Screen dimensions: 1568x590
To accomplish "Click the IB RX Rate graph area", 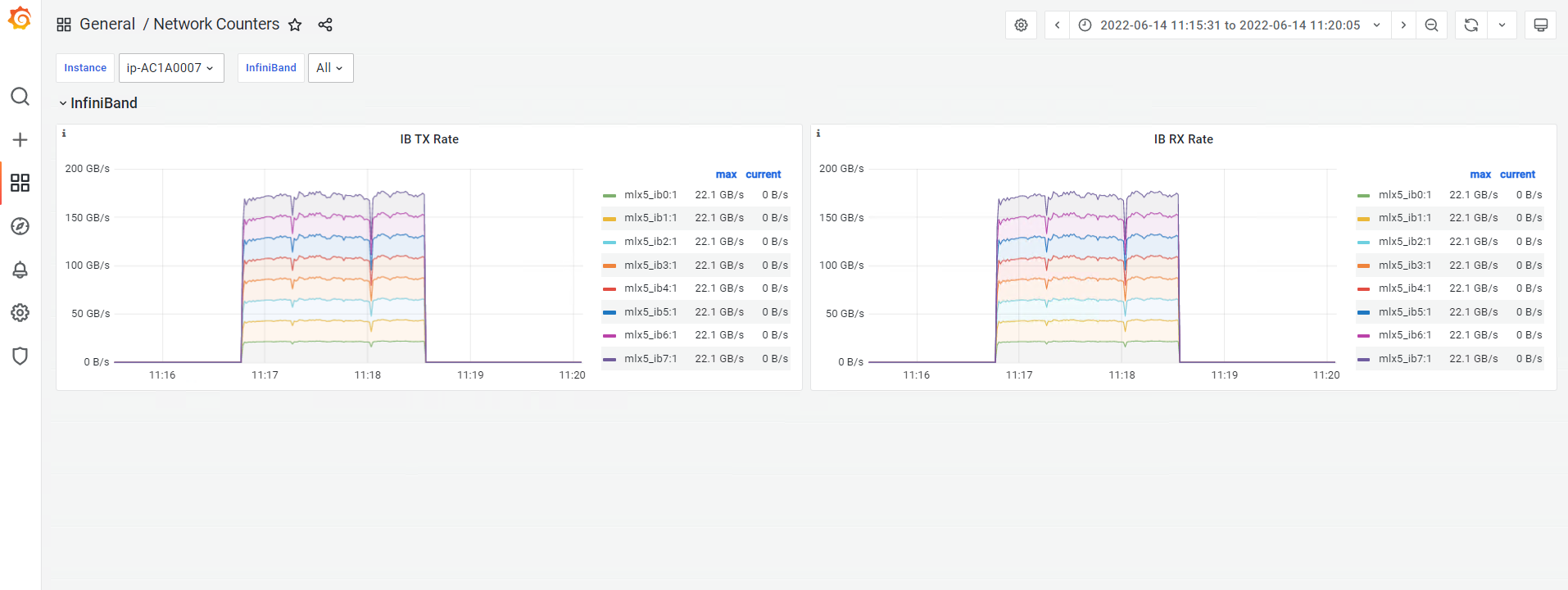I will [1102, 266].
